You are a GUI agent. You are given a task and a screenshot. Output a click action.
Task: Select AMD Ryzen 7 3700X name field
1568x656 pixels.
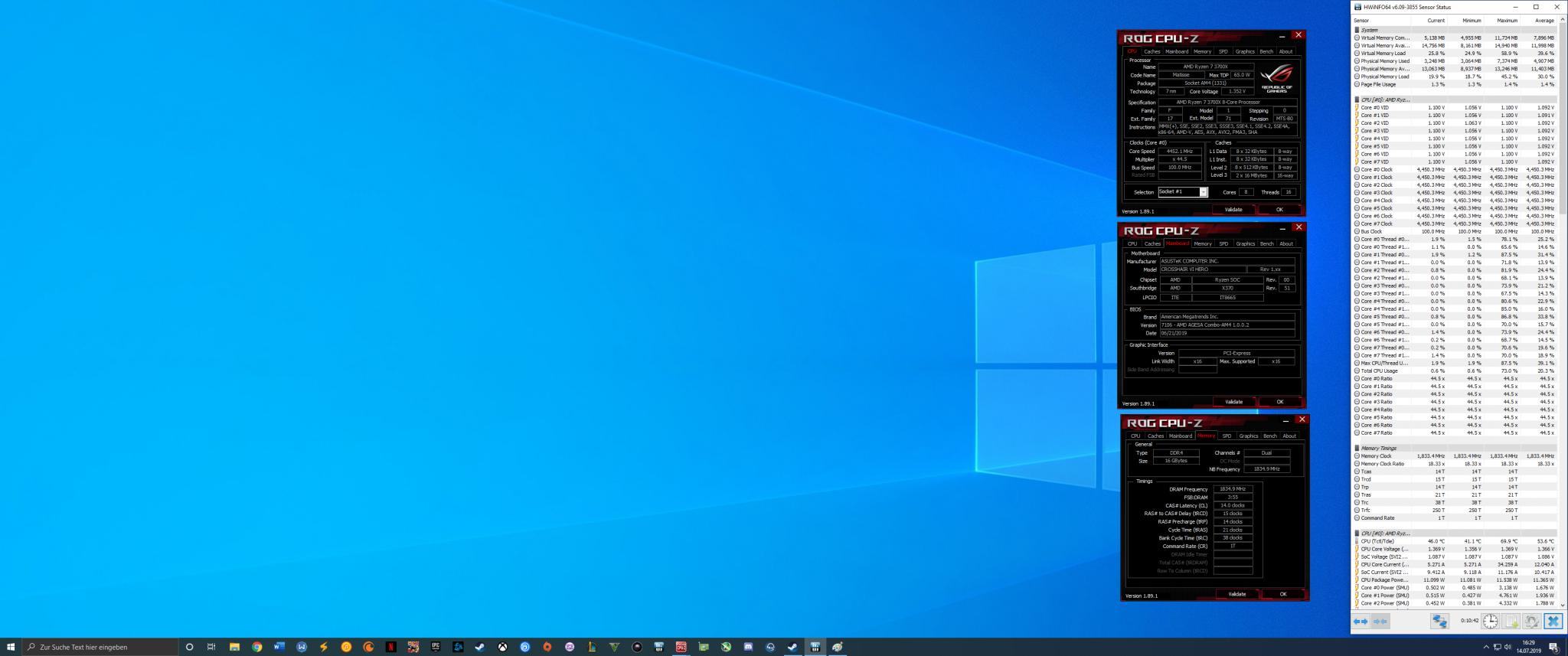point(1206,67)
